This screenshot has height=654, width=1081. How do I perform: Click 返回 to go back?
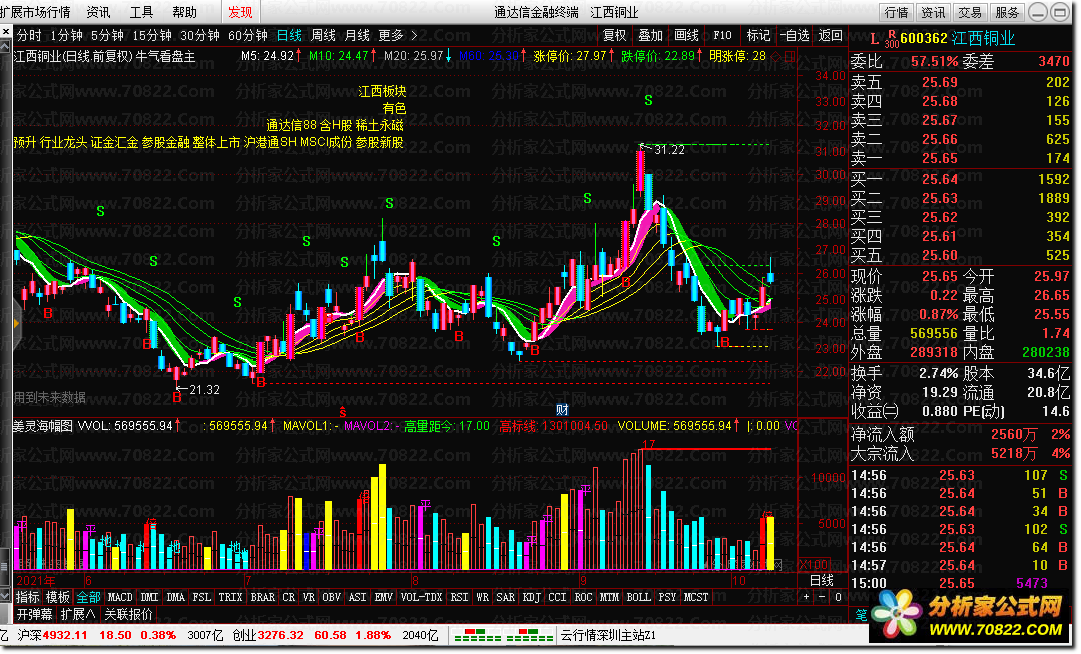831,35
